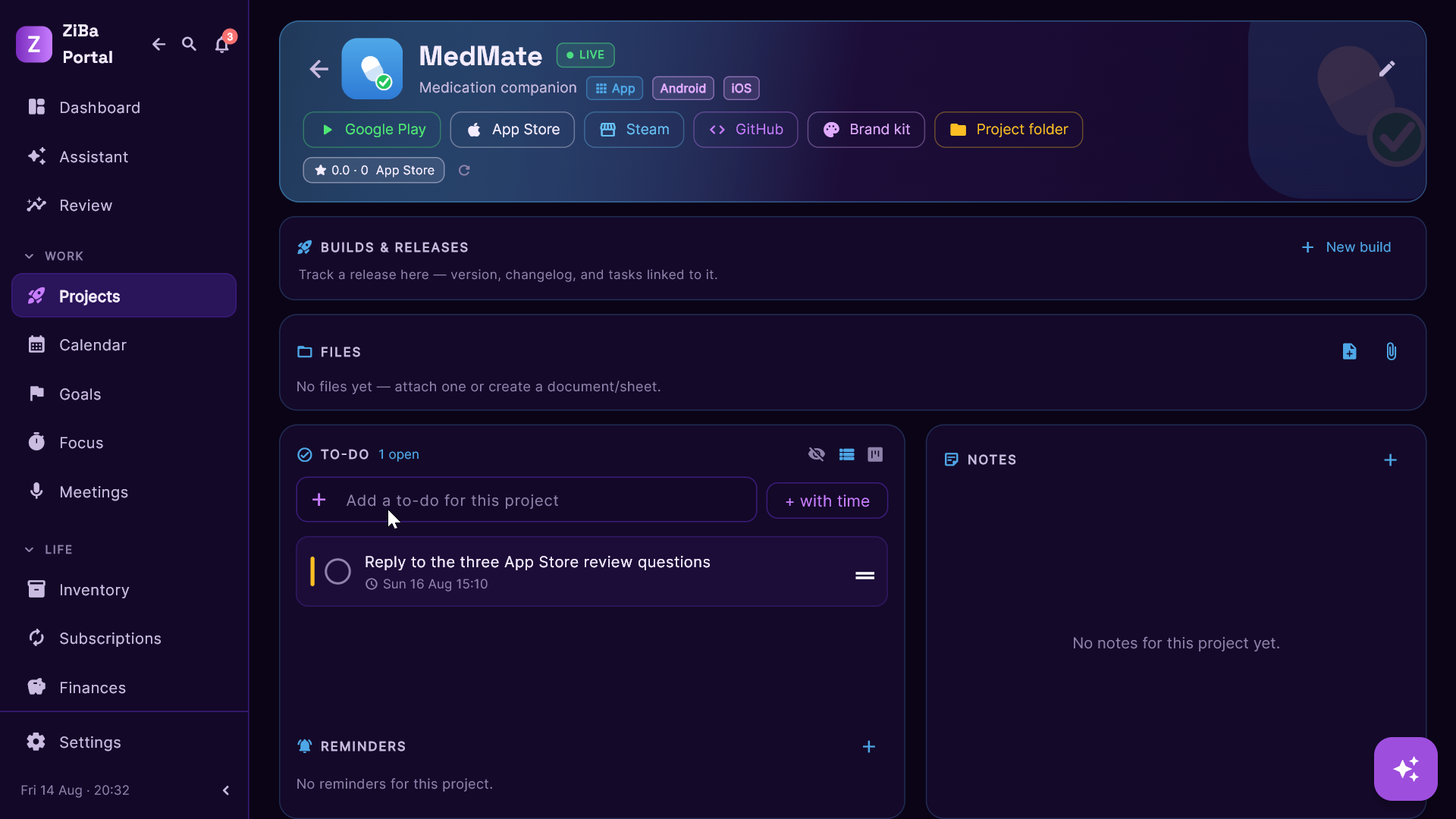Open the Project folder
Screen dimensions: 1456x819
point(1009,130)
